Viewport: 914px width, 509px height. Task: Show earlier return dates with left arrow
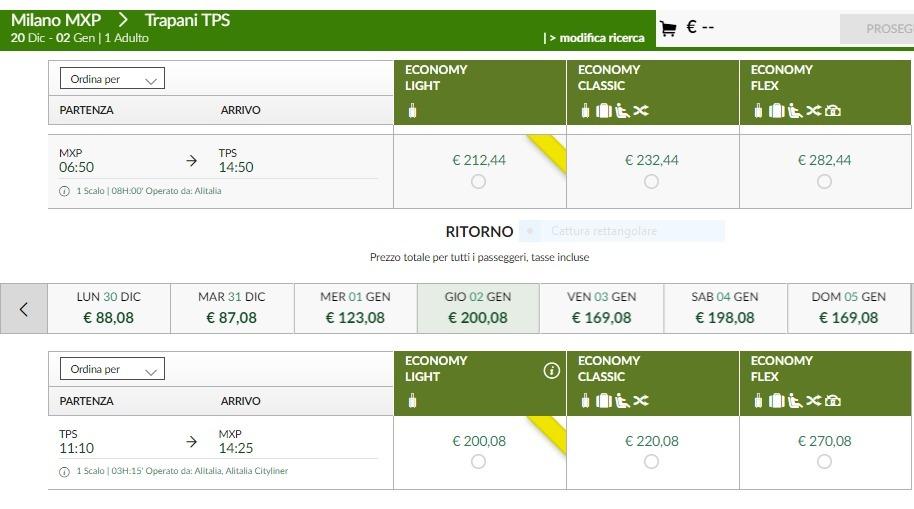pos(24,309)
